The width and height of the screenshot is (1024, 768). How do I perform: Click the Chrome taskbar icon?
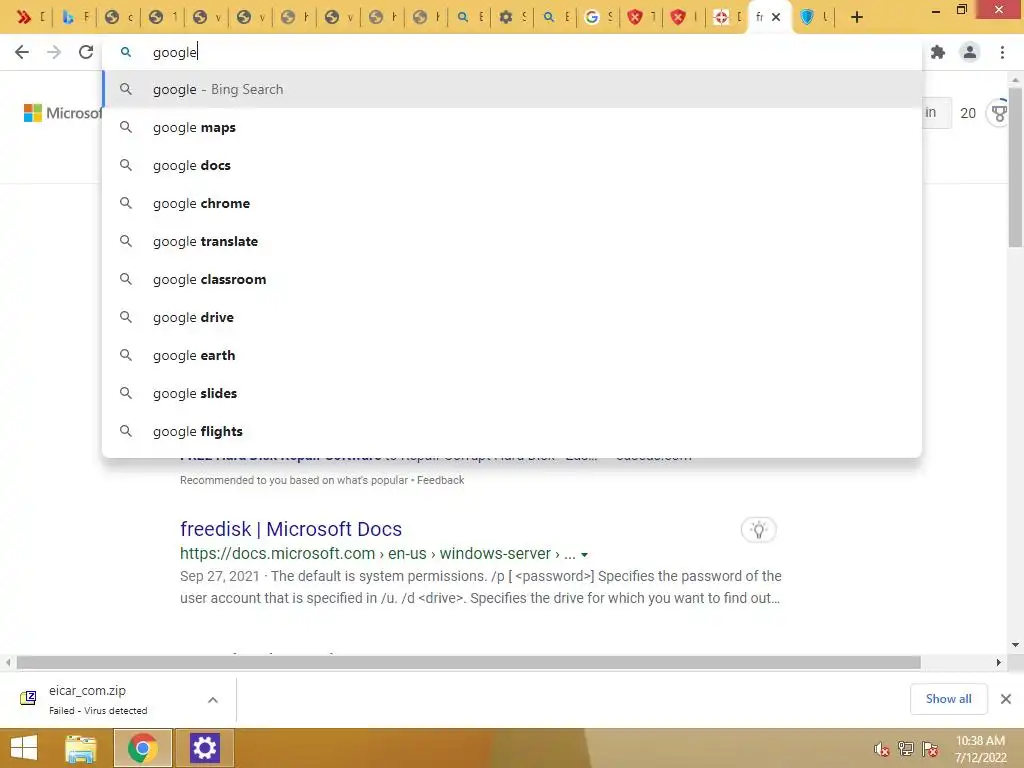(x=143, y=748)
